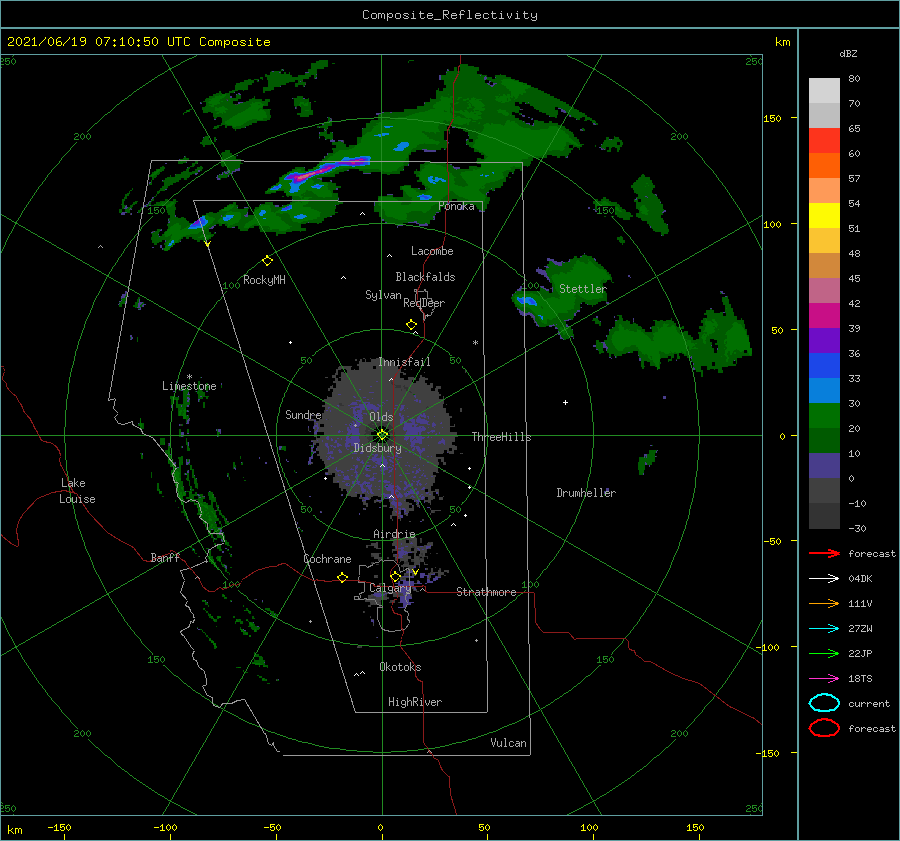The image size is (900, 841).
Task: Click the ThreeHills town label
Action: click(x=502, y=437)
